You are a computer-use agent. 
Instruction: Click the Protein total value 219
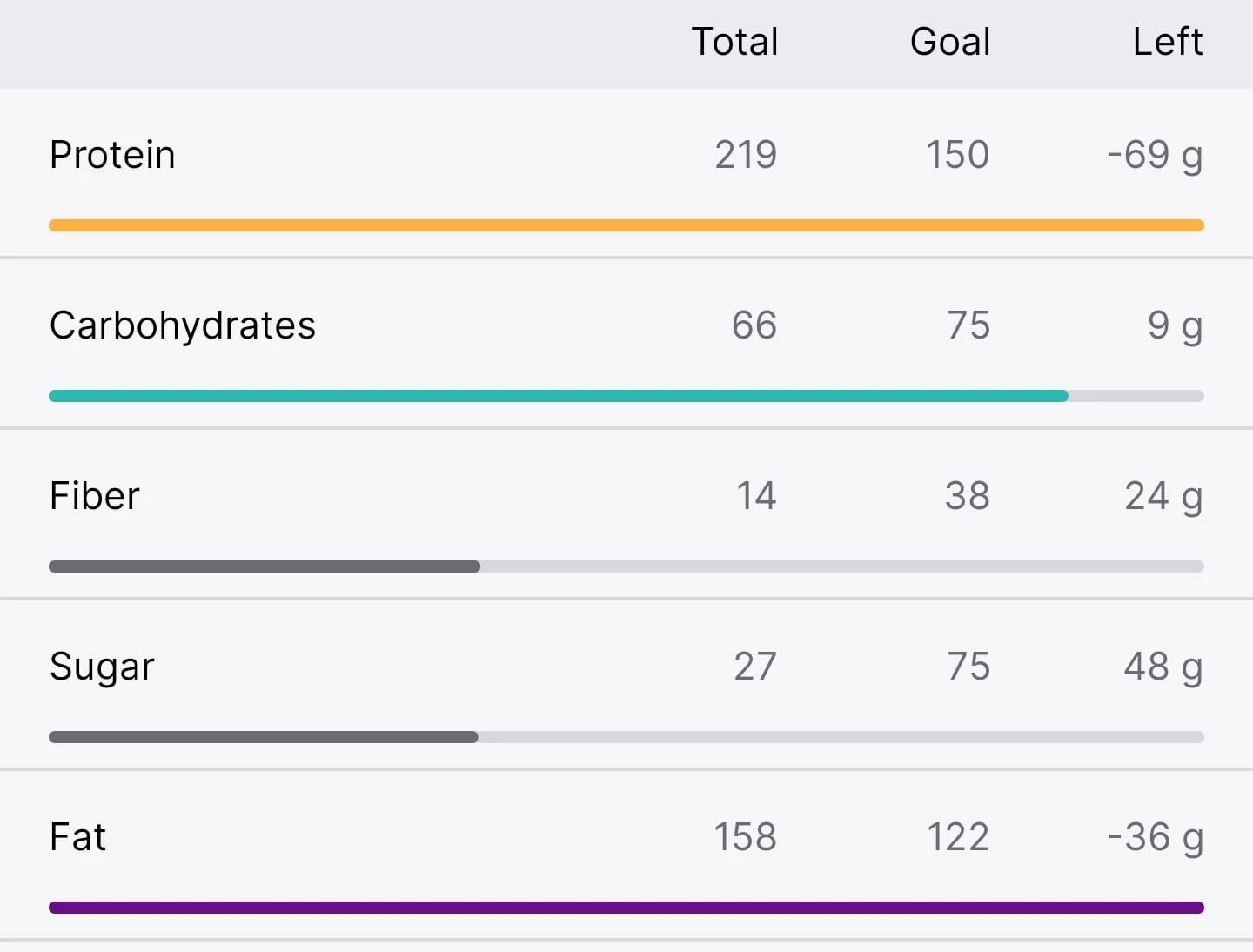[x=746, y=155]
